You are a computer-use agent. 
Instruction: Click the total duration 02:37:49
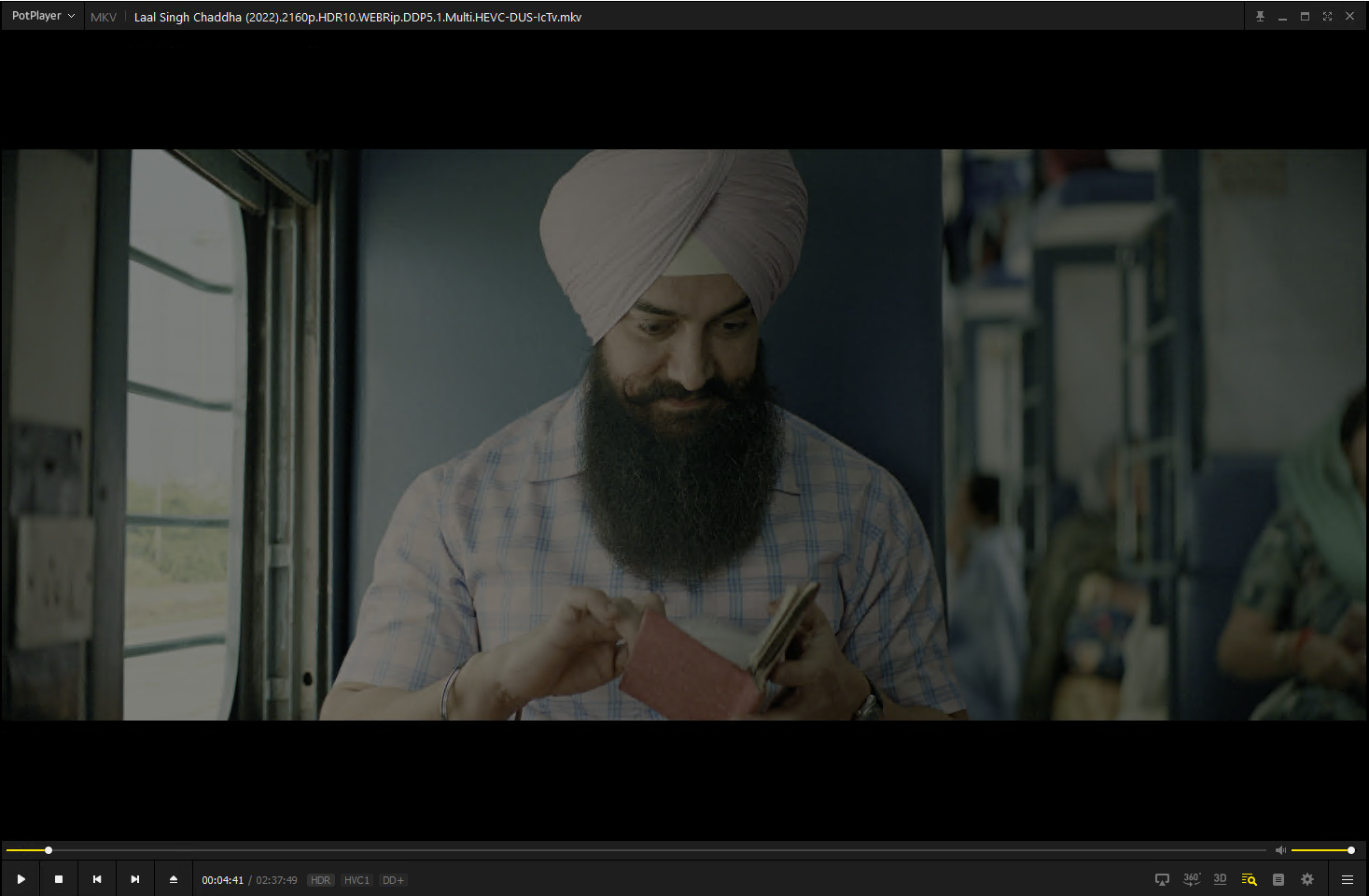[277, 880]
